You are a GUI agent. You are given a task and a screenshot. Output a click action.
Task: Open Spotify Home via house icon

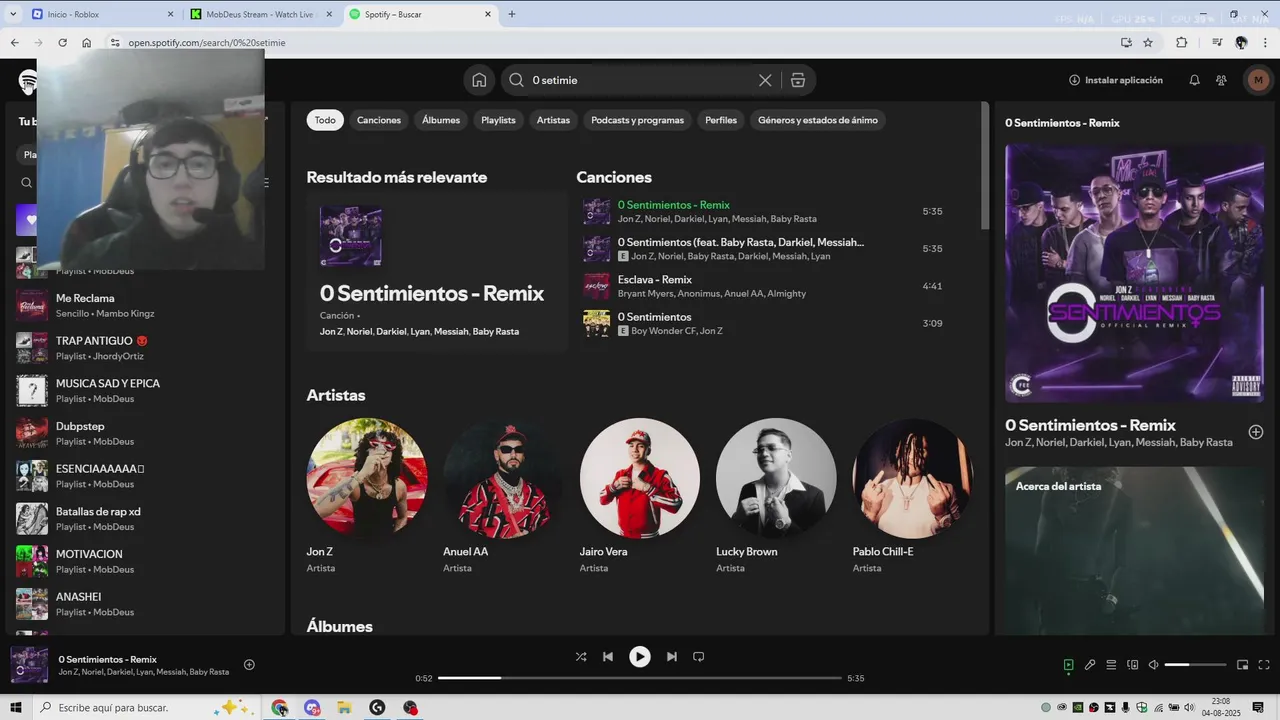[x=479, y=80]
